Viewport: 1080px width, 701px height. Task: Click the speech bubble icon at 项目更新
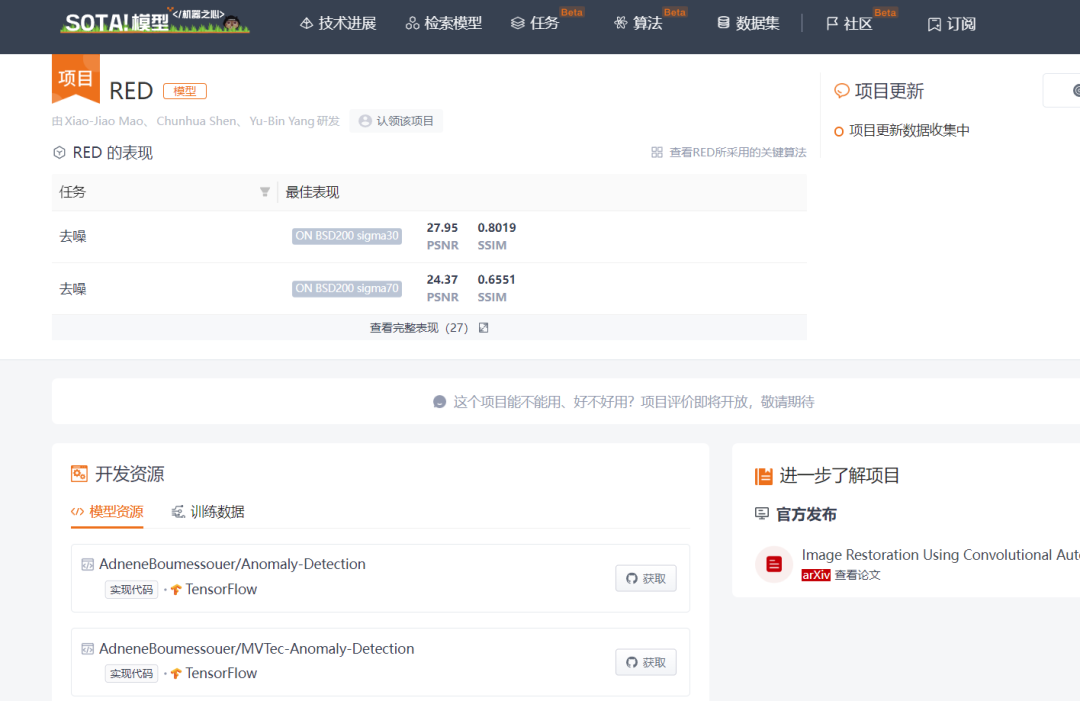pos(842,91)
